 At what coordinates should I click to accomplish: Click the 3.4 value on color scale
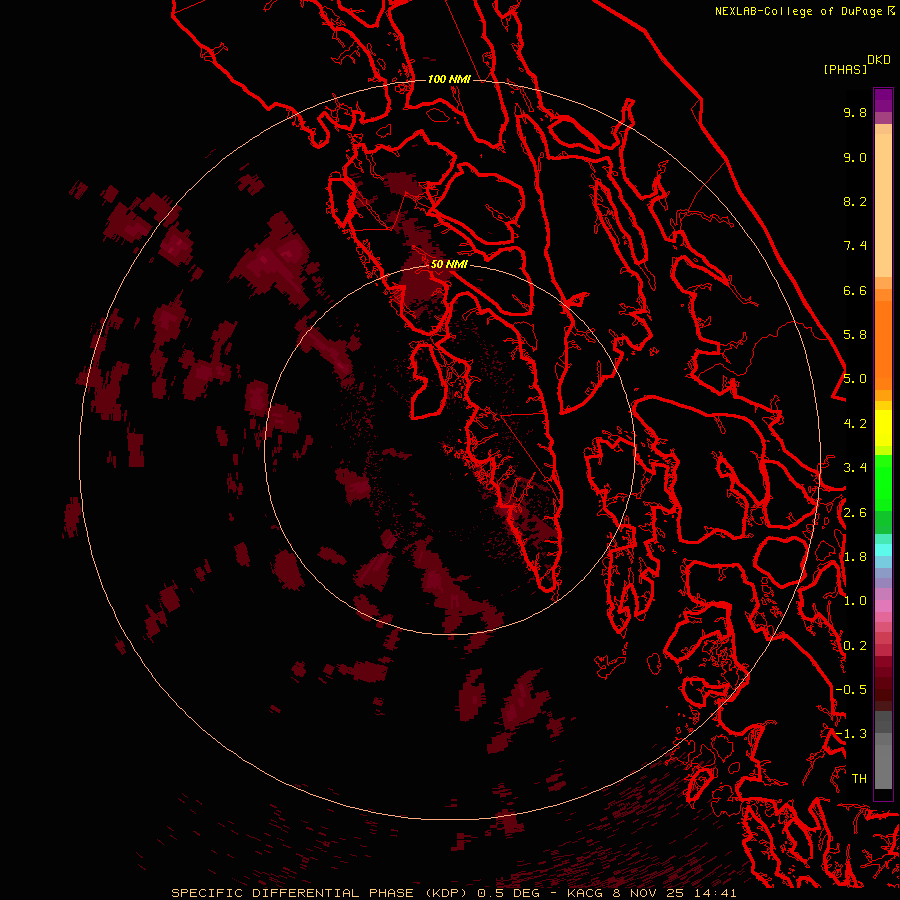[x=855, y=468]
